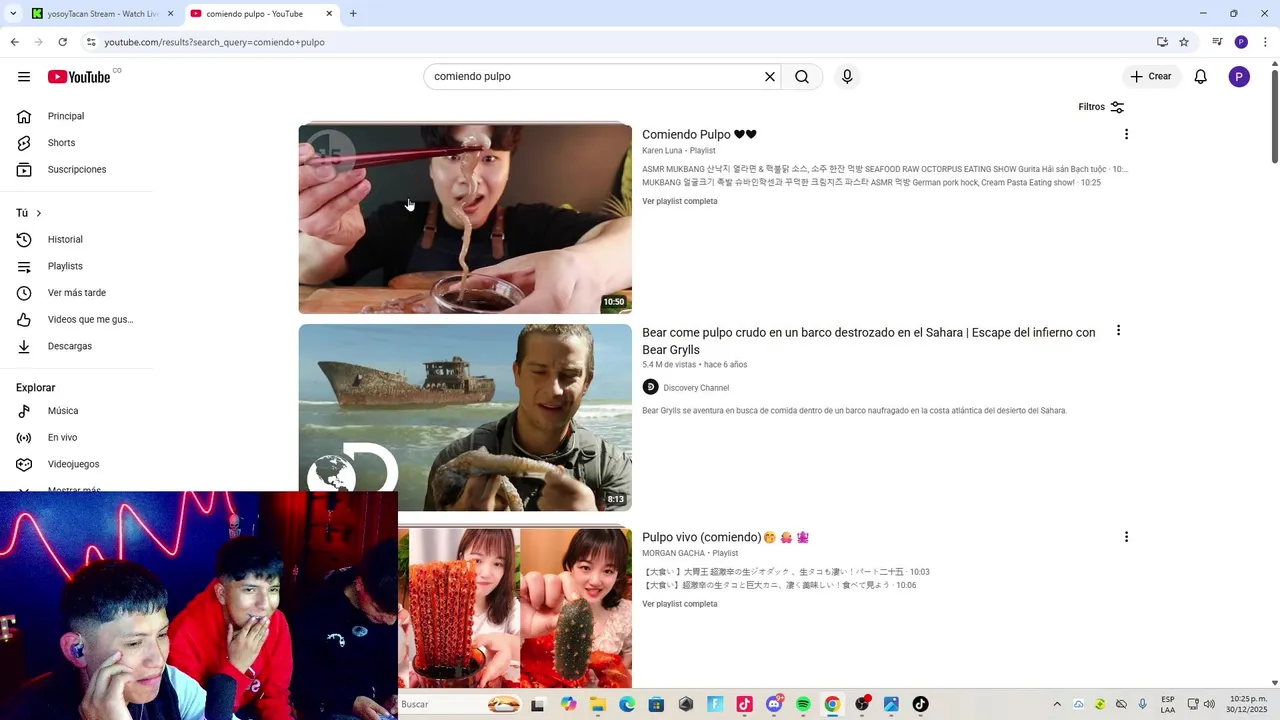
Task: Open the Bear Grylls shipwreck video thumbnail
Action: pyautogui.click(x=465, y=418)
